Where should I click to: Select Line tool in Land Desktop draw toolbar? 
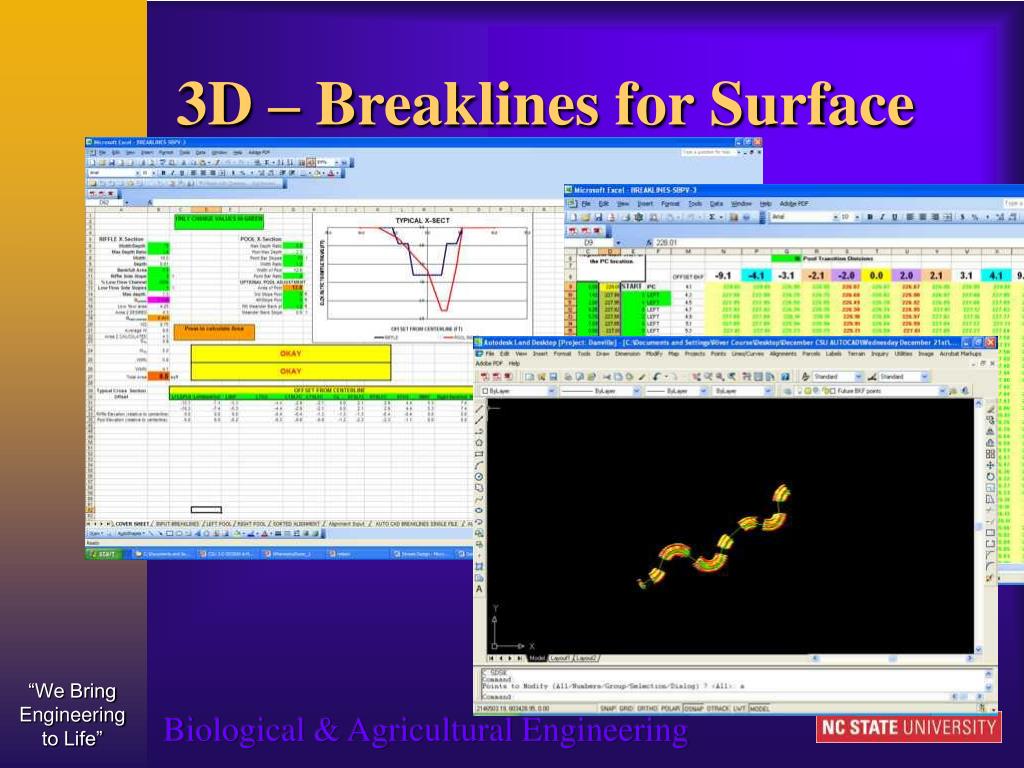pos(479,409)
